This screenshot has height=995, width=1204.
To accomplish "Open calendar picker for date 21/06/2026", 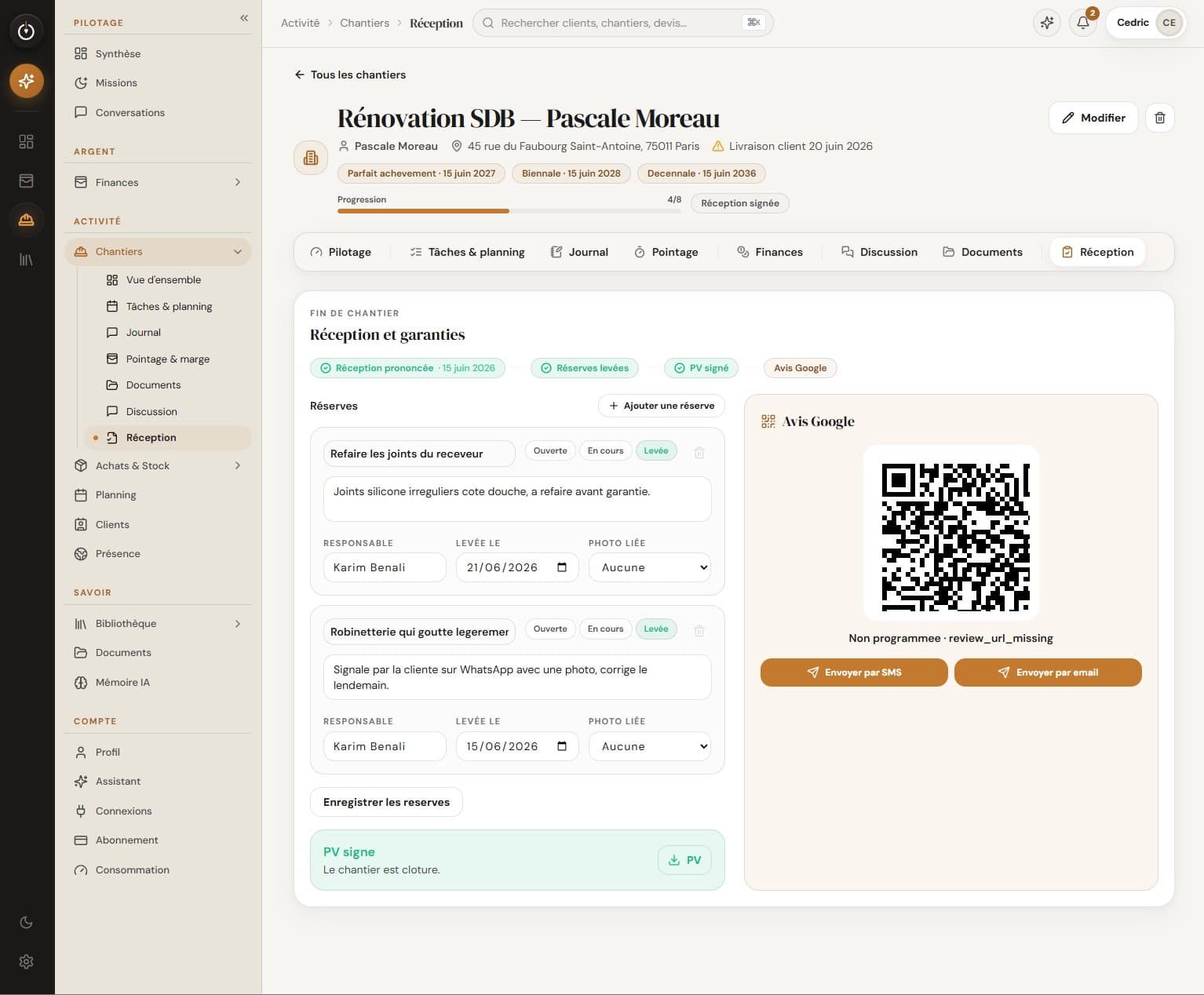I will [x=562, y=567].
